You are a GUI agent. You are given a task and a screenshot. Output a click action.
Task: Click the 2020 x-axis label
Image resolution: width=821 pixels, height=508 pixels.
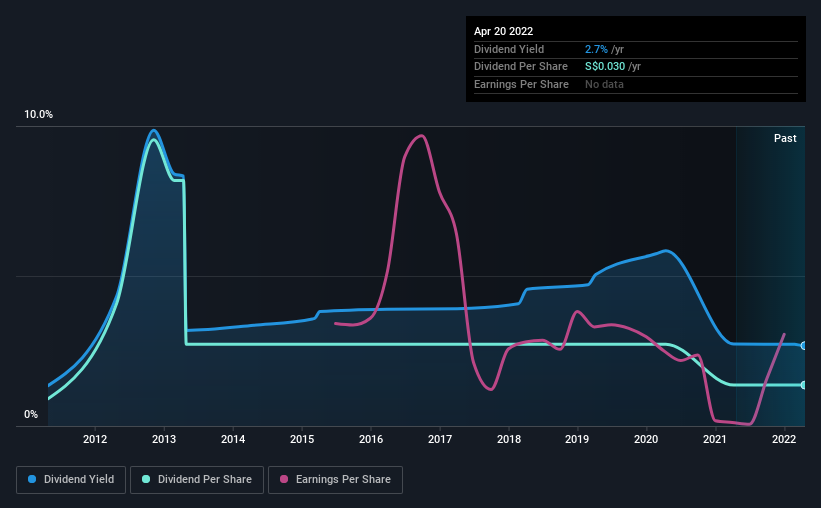coord(646,439)
